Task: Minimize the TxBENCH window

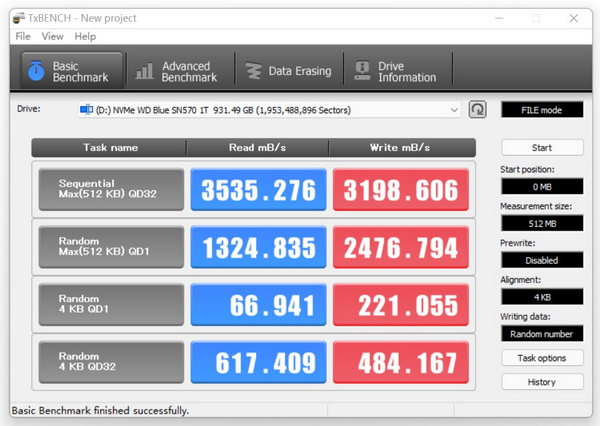Action: coord(499,18)
